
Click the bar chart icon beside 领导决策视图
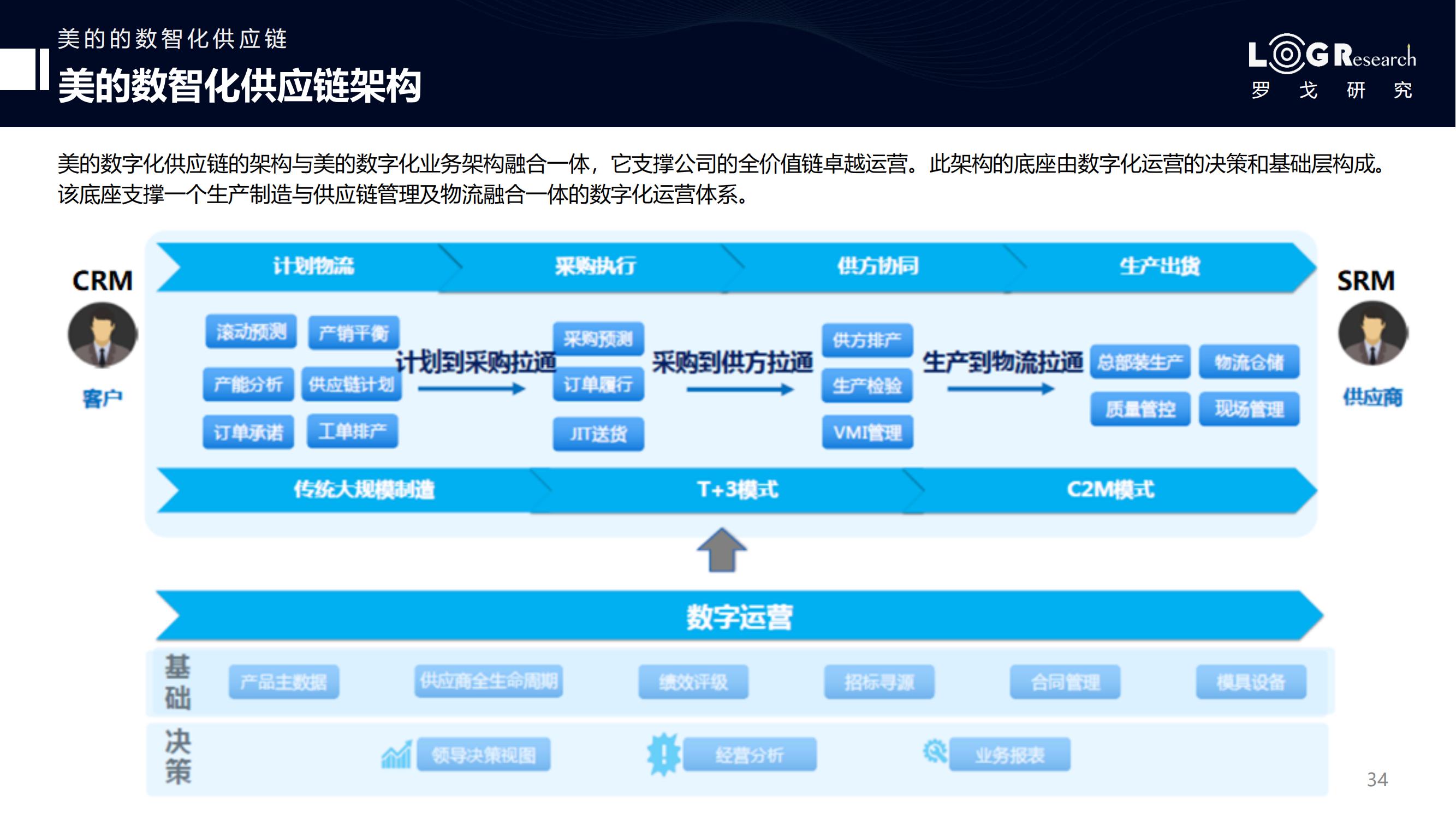(x=396, y=754)
